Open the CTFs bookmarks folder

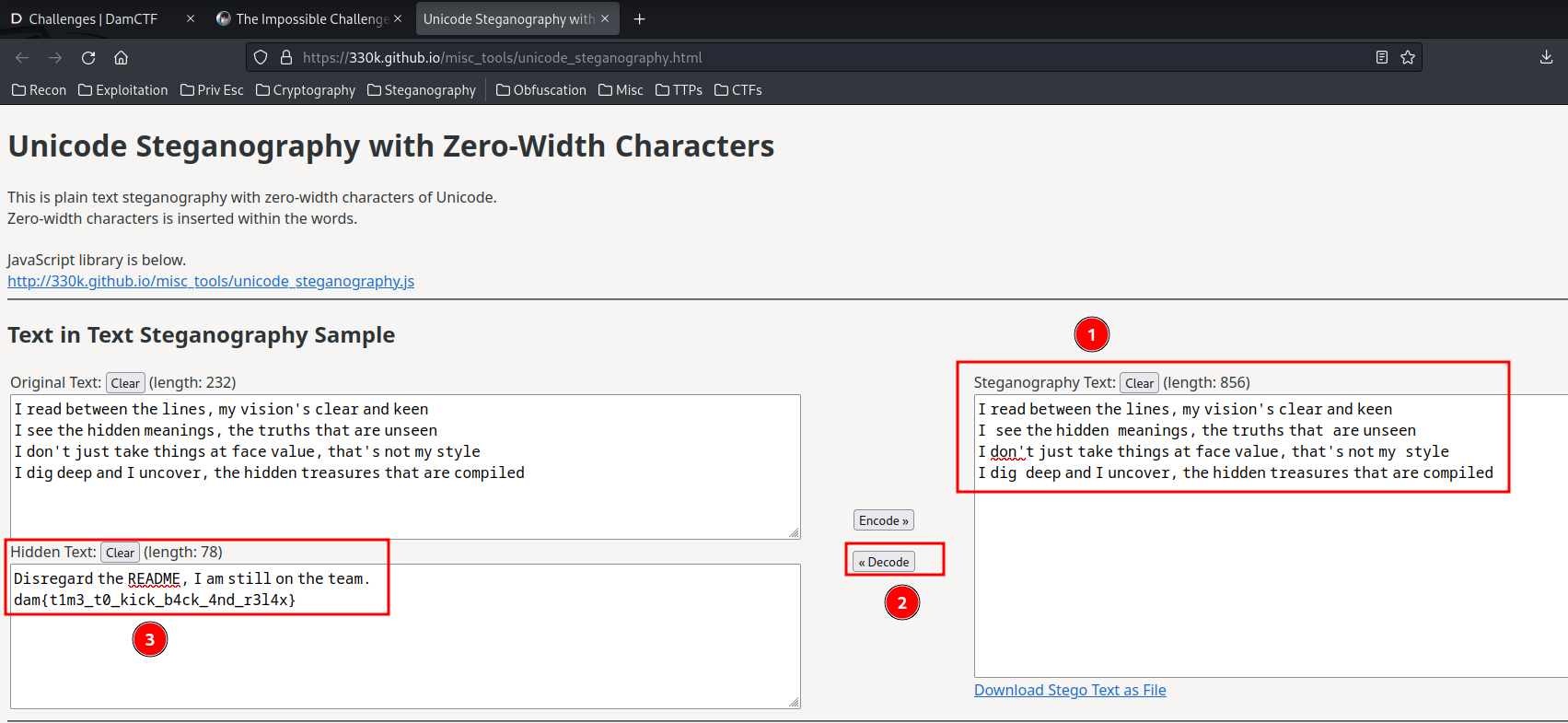pyautogui.click(x=738, y=90)
